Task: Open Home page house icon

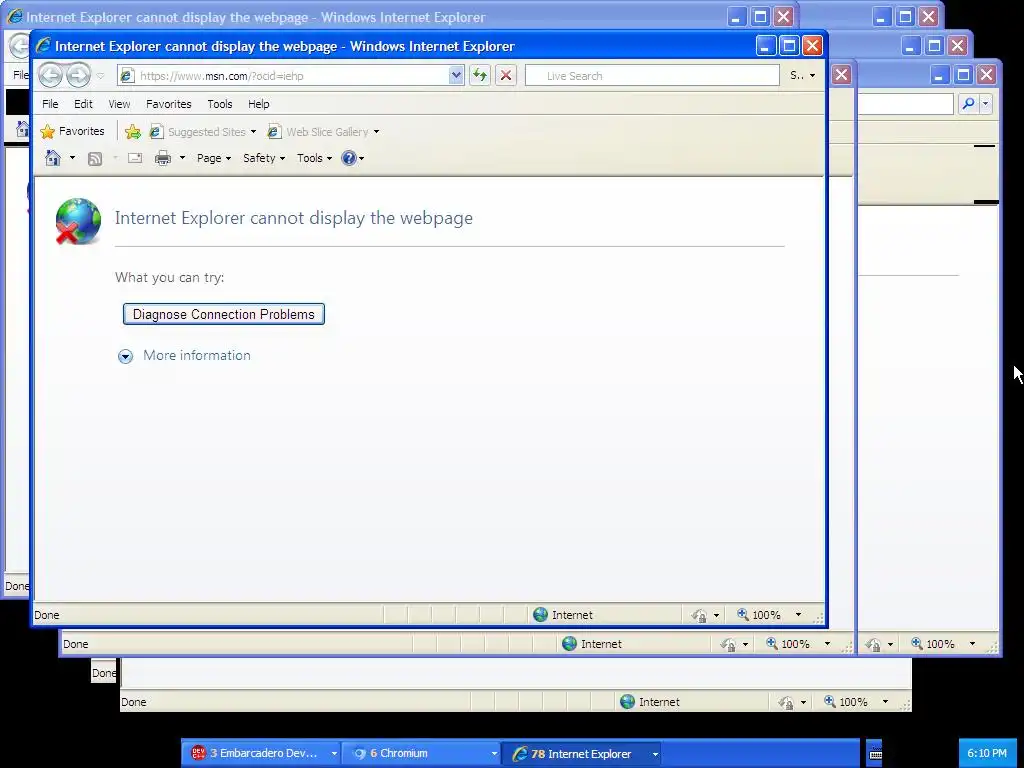Action: click(x=53, y=158)
